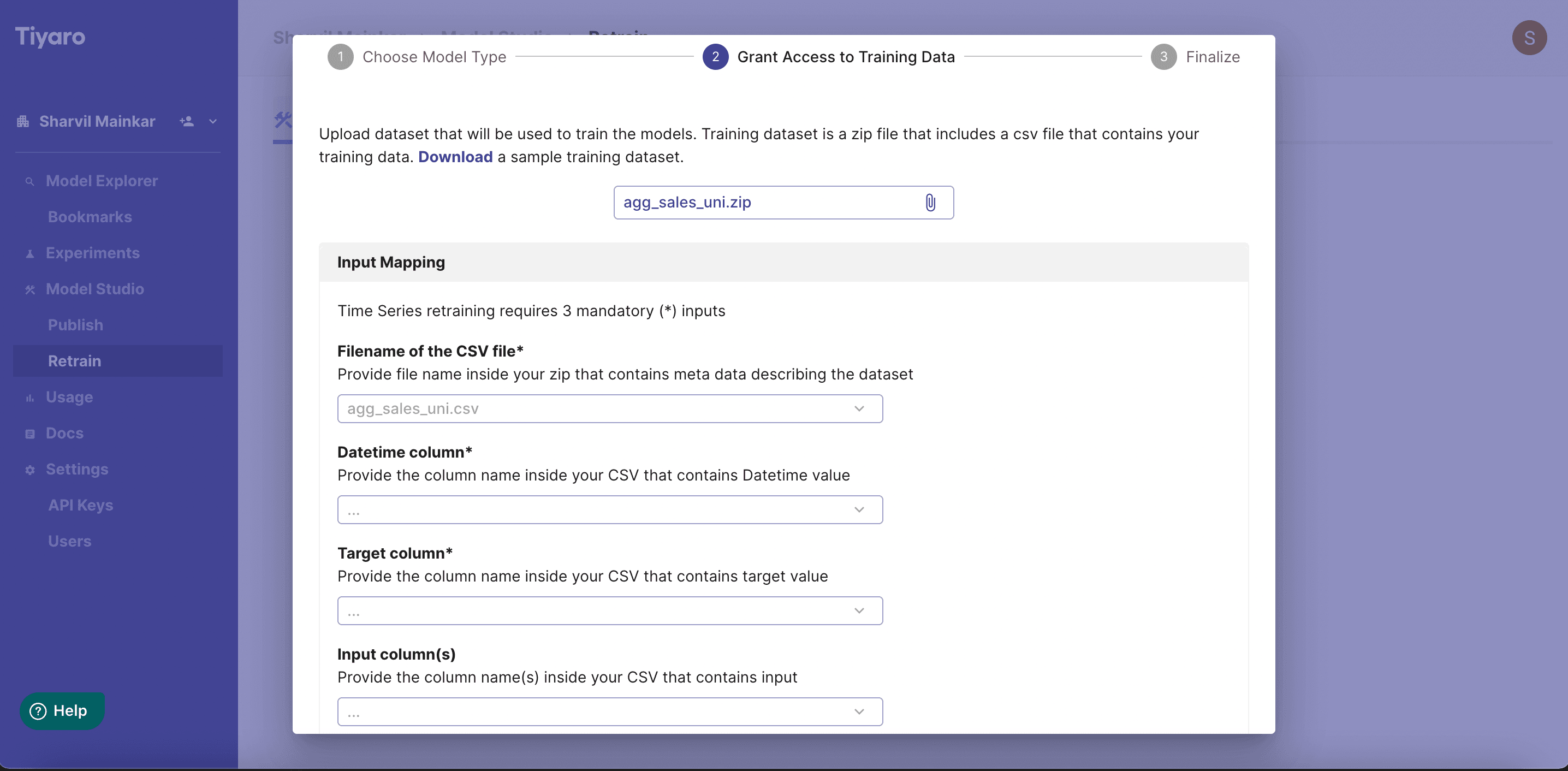Image resolution: width=1568 pixels, height=771 pixels.
Task: Click the Docs page icon
Action: [29, 434]
